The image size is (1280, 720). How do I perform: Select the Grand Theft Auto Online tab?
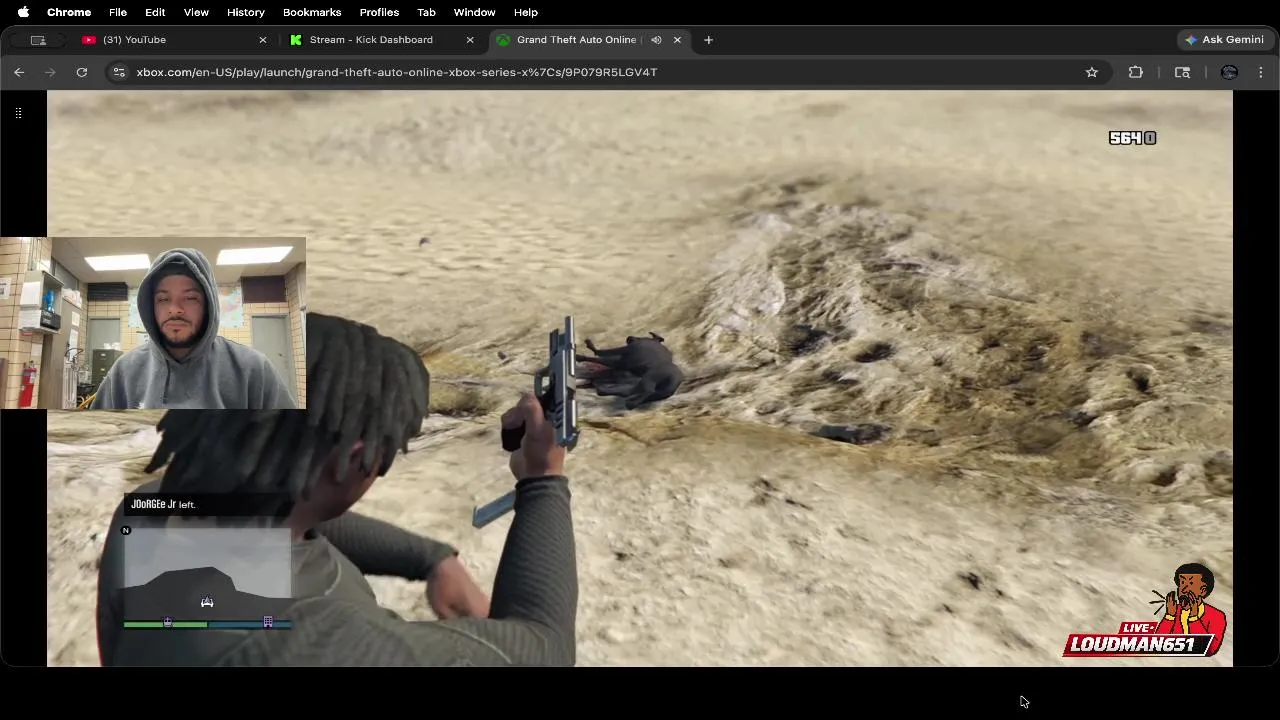tap(589, 40)
